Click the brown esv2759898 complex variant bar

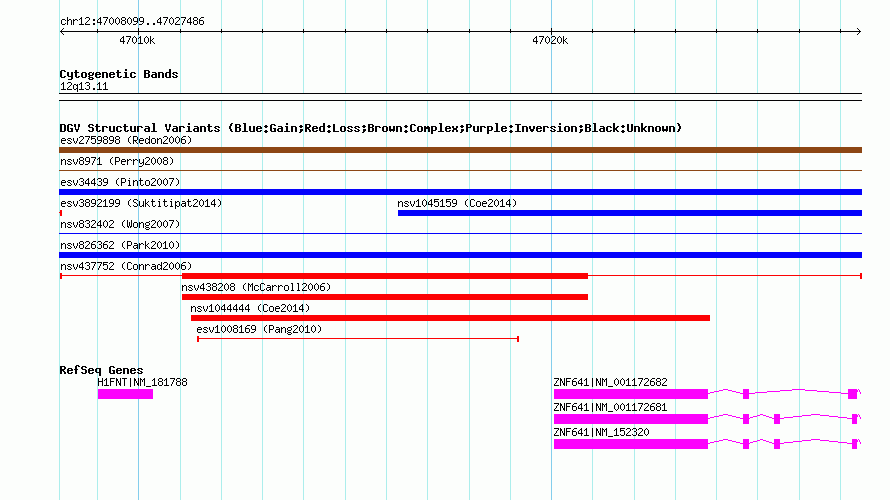coord(460,150)
